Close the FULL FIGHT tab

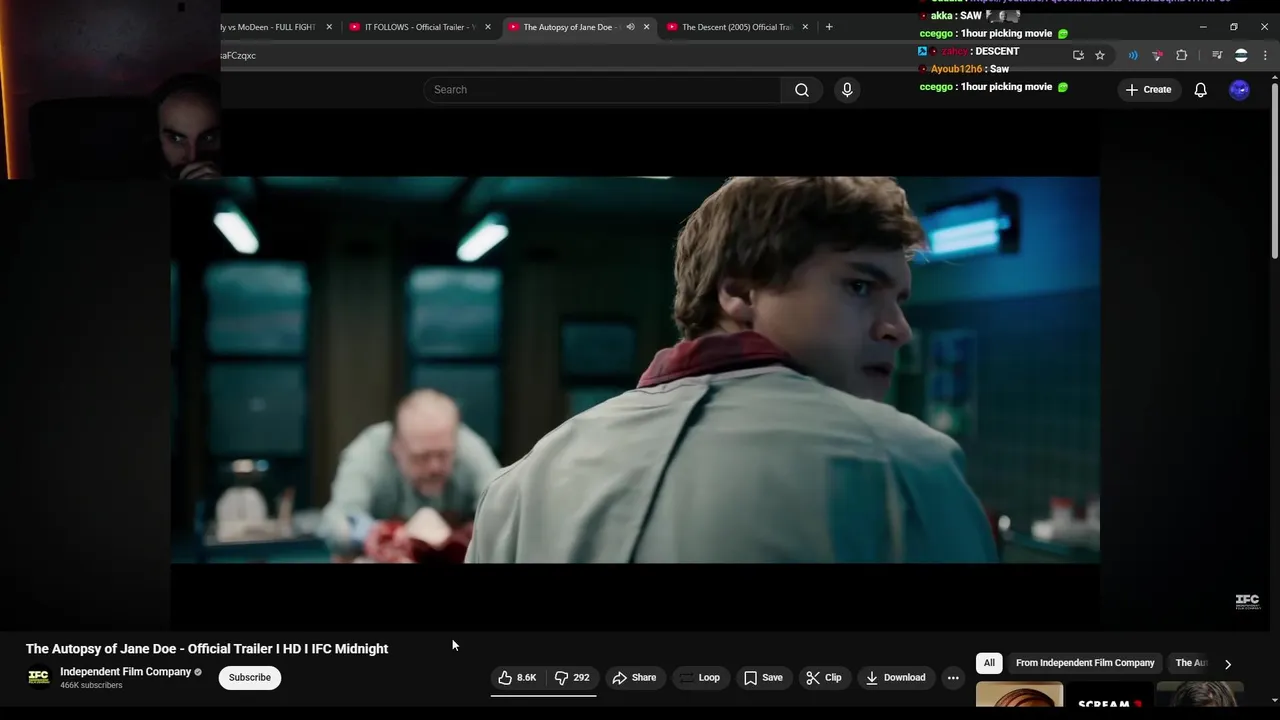328,27
